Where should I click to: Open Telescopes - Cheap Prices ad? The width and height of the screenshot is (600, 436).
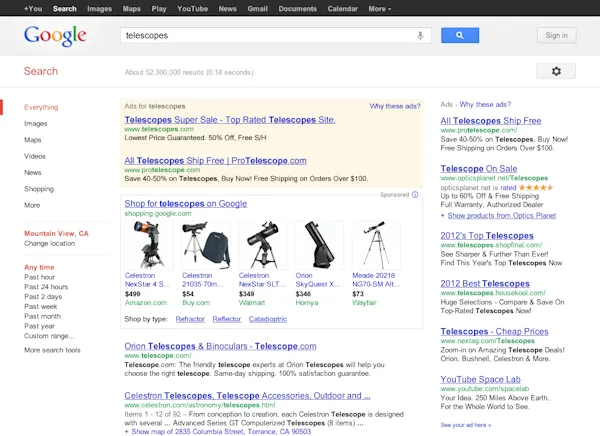point(494,331)
